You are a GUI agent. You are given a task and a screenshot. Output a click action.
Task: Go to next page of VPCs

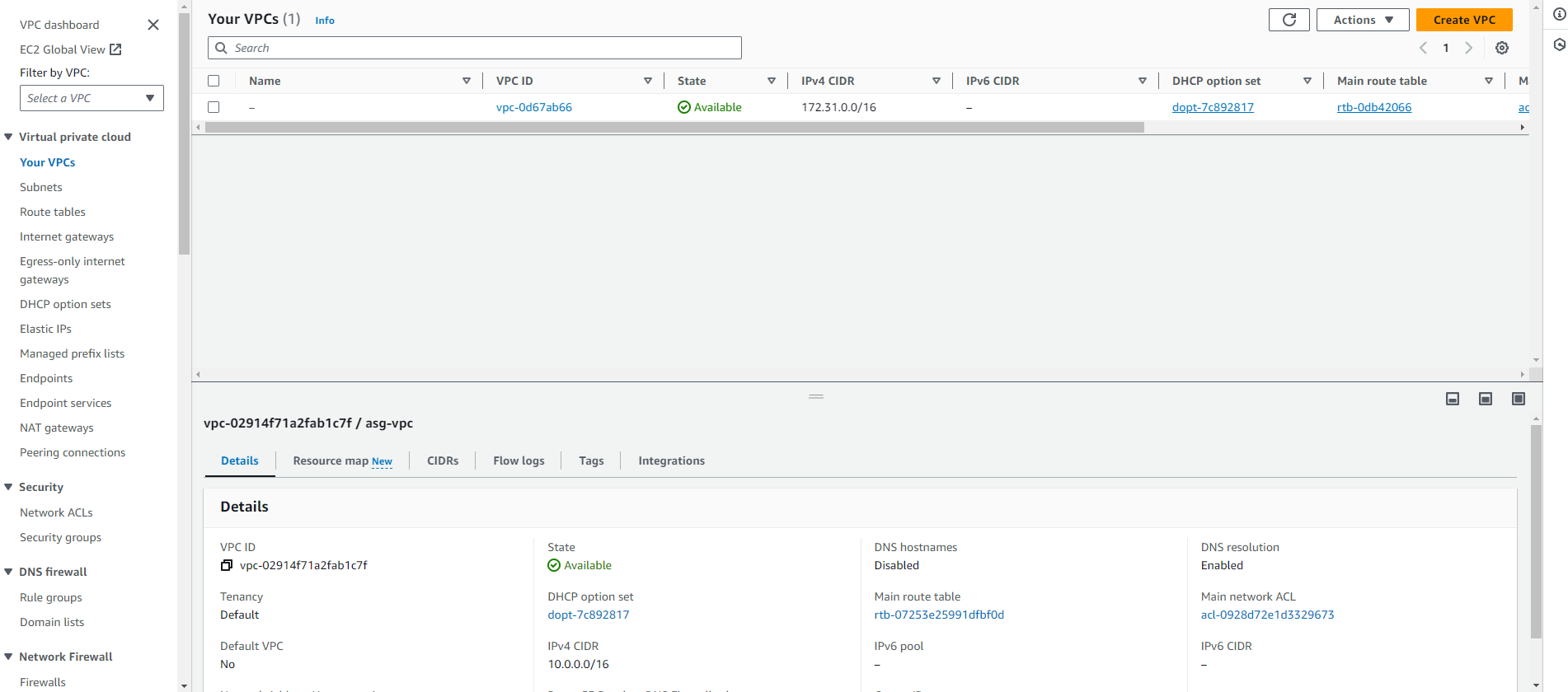1468,48
